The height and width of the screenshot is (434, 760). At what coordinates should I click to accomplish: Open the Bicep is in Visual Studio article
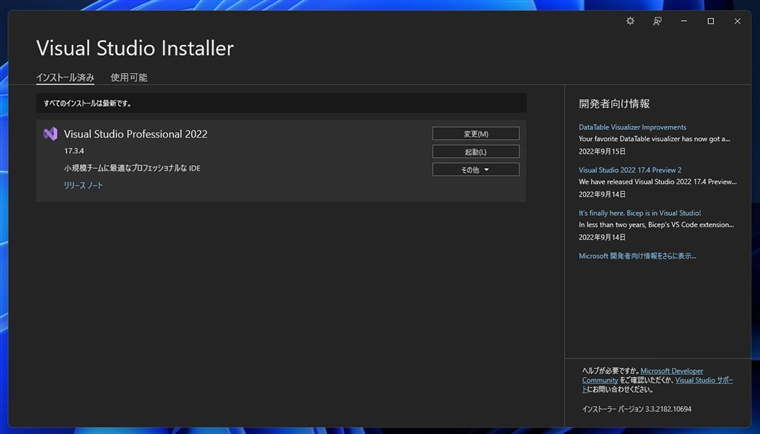pos(639,213)
